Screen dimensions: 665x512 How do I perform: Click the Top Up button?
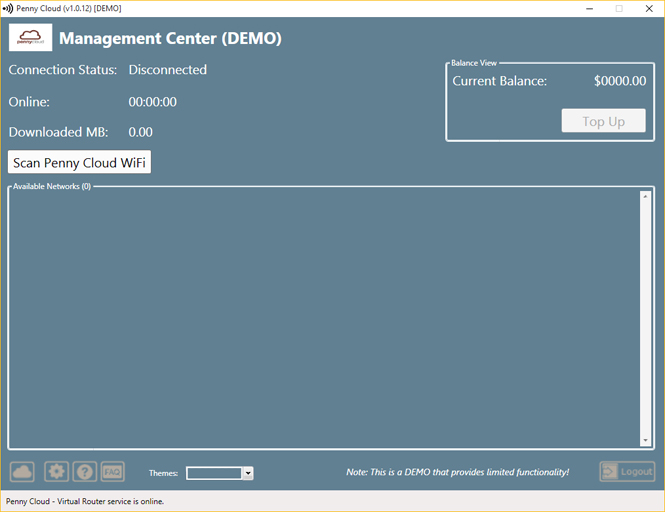coord(604,121)
